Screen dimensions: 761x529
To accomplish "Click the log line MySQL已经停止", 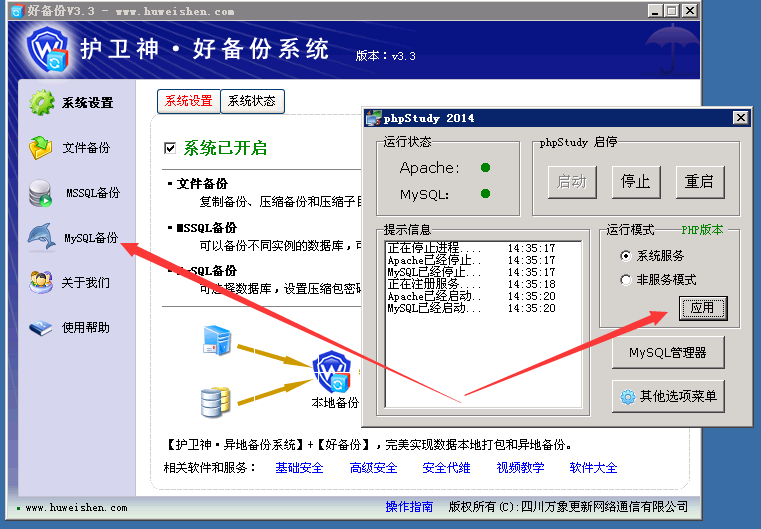I will pos(471,272).
